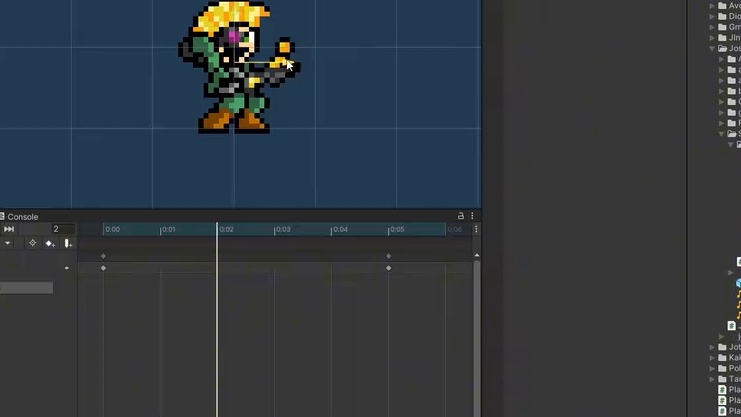
Task: Select the Tar folder
Action: click(x=729, y=379)
